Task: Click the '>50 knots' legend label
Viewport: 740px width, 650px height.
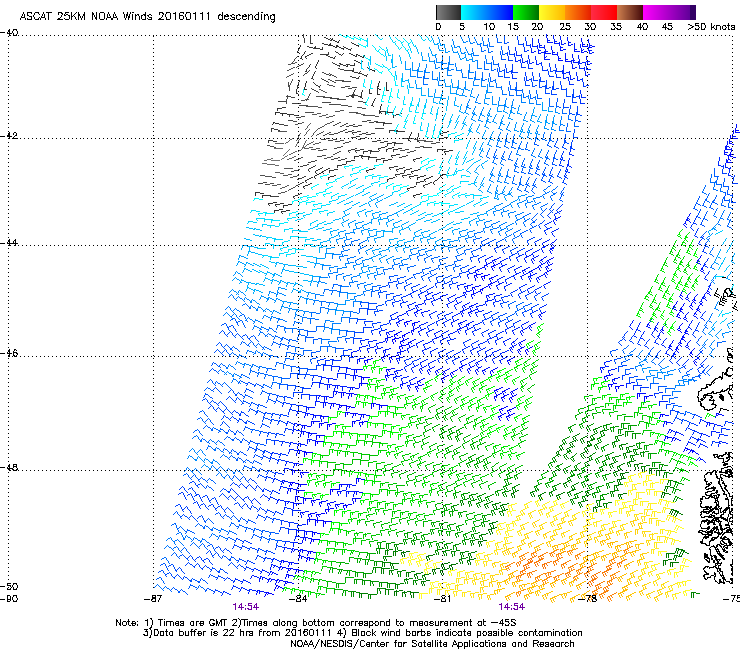Action: pyautogui.click(x=711, y=27)
